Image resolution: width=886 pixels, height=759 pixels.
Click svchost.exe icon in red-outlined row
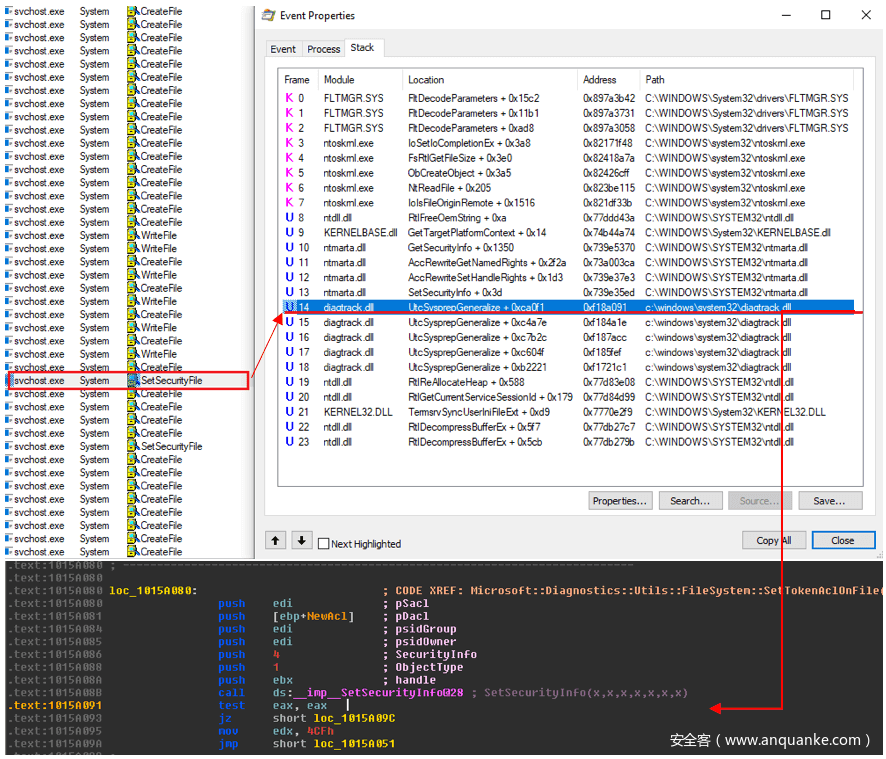click(9, 381)
